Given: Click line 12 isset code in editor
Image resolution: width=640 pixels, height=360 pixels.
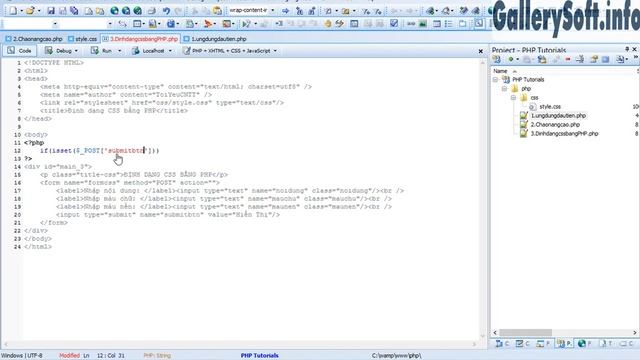Looking at the screenshot, I should coord(99,151).
